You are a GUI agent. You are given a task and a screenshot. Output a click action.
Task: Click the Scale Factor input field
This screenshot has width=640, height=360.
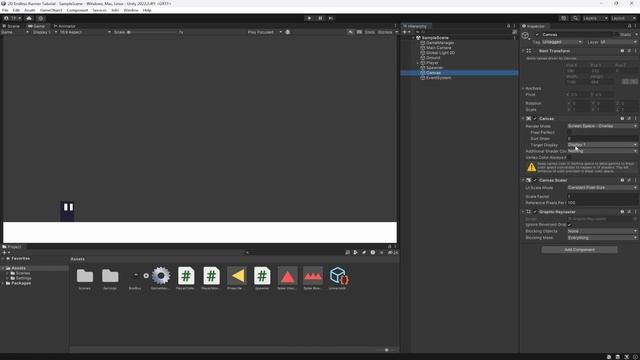coord(602,196)
